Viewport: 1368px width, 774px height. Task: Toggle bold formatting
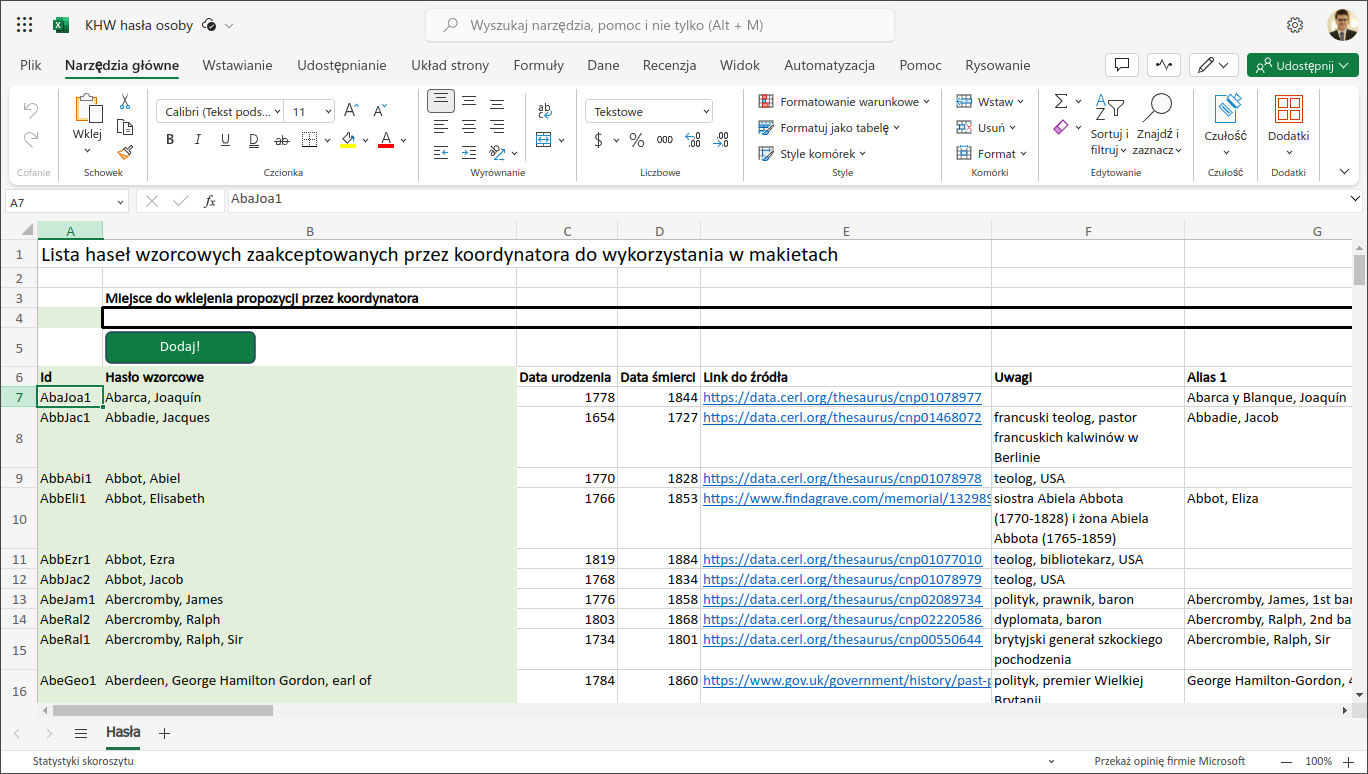point(170,140)
